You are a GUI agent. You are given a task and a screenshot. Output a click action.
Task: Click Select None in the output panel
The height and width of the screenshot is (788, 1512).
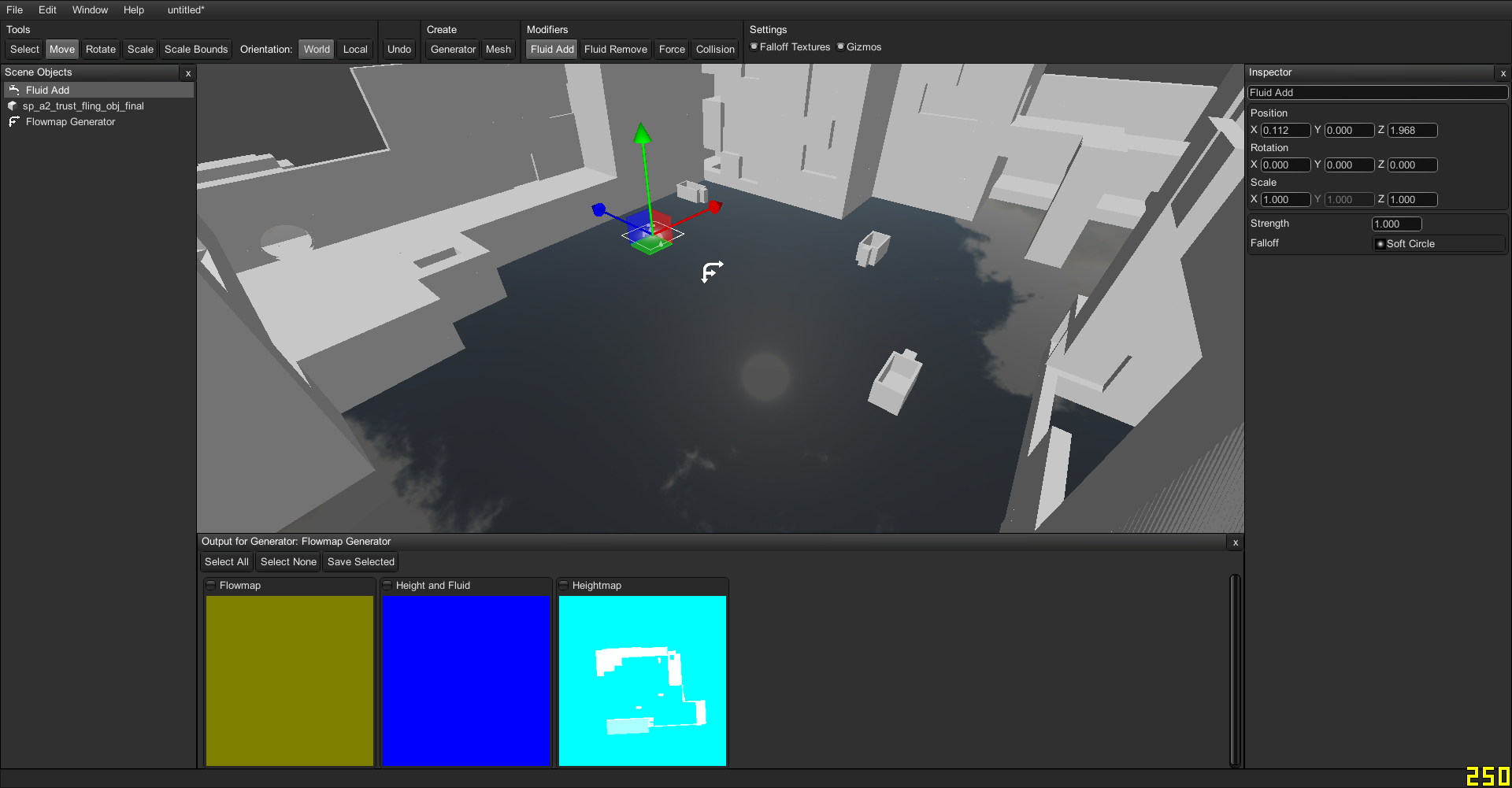pyautogui.click(x=288, y=562)
